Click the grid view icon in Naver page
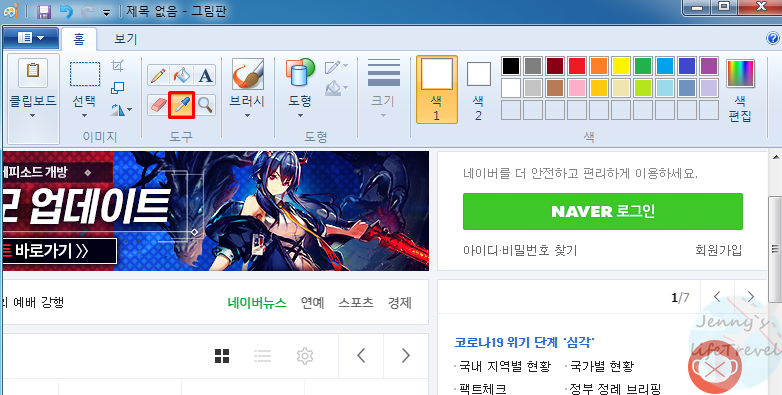782x395 pixels. click(222, 356)
